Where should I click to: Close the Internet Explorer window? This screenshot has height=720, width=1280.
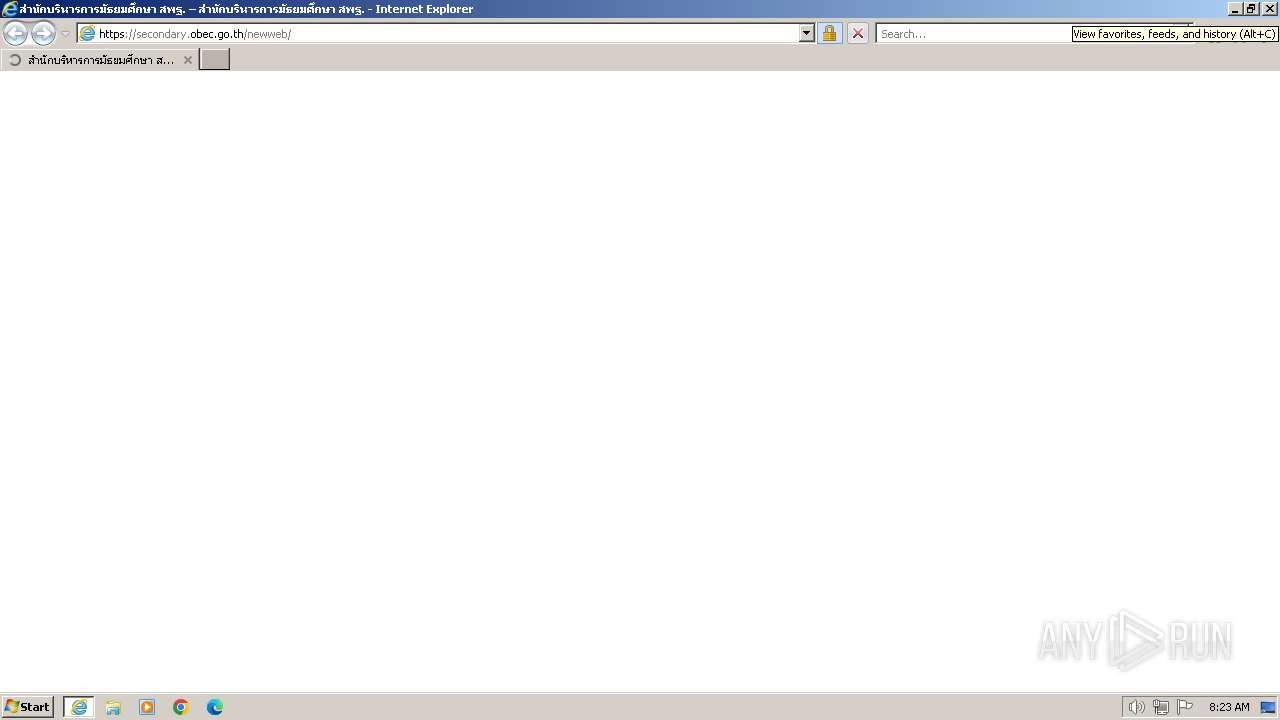point(1268,9)
